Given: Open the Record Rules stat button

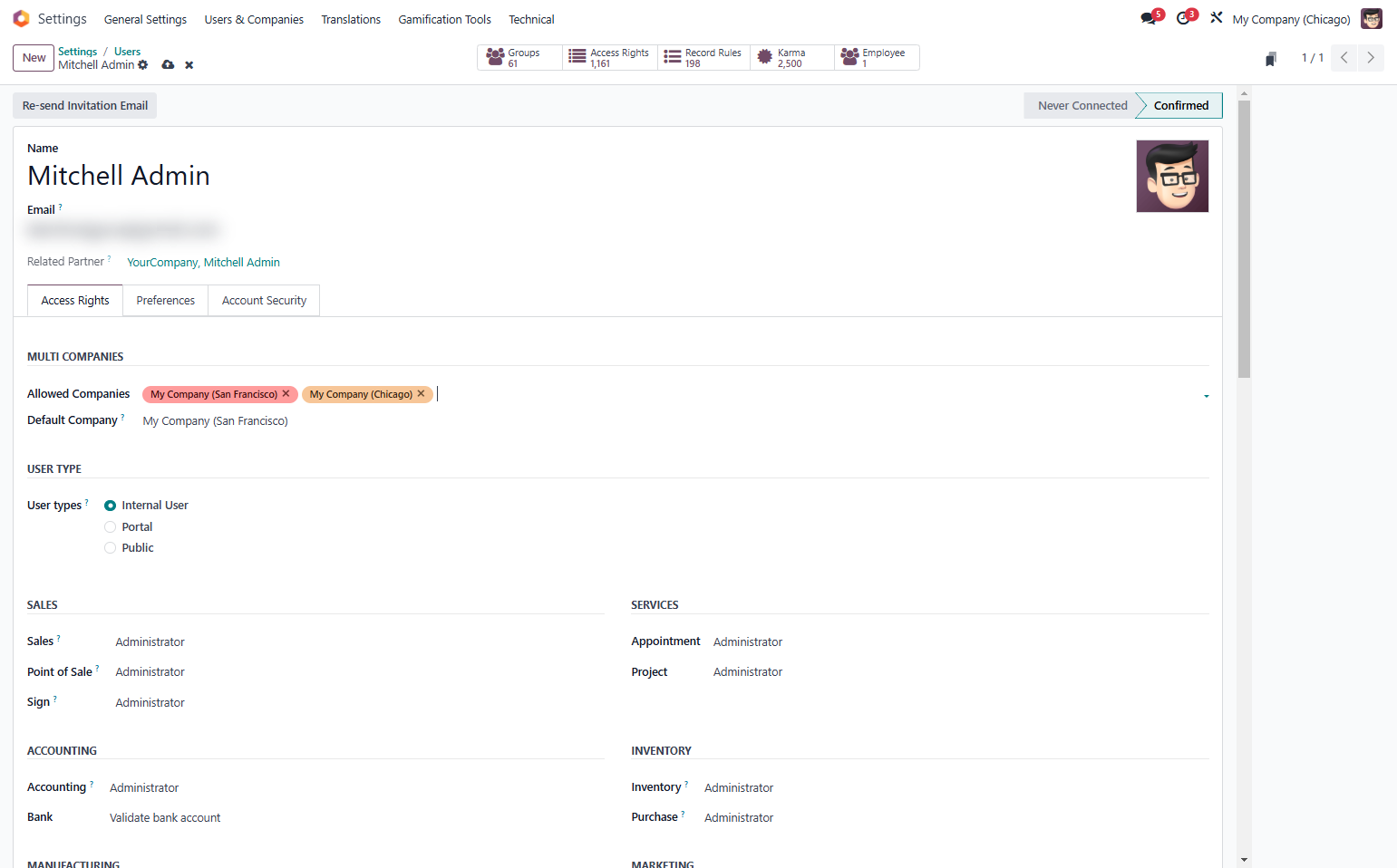Looking at the screenshot, I should tap(704, 58).
